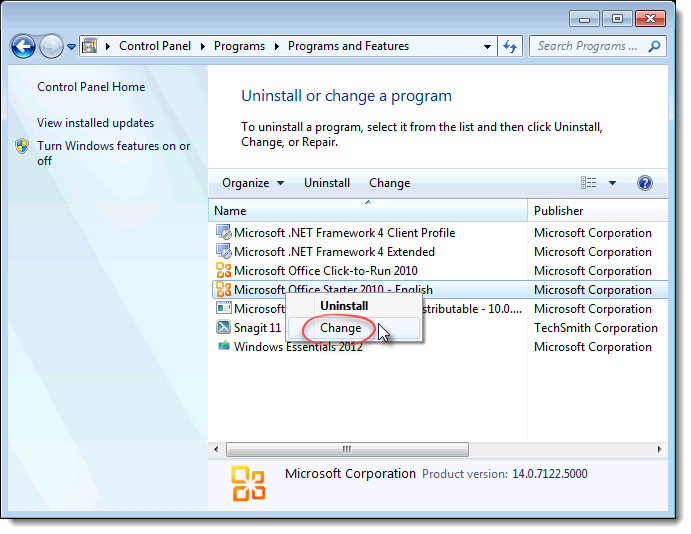This screenshot has height=534, width=691.
Task: Open View installed updates link
Action: [96, 123]
